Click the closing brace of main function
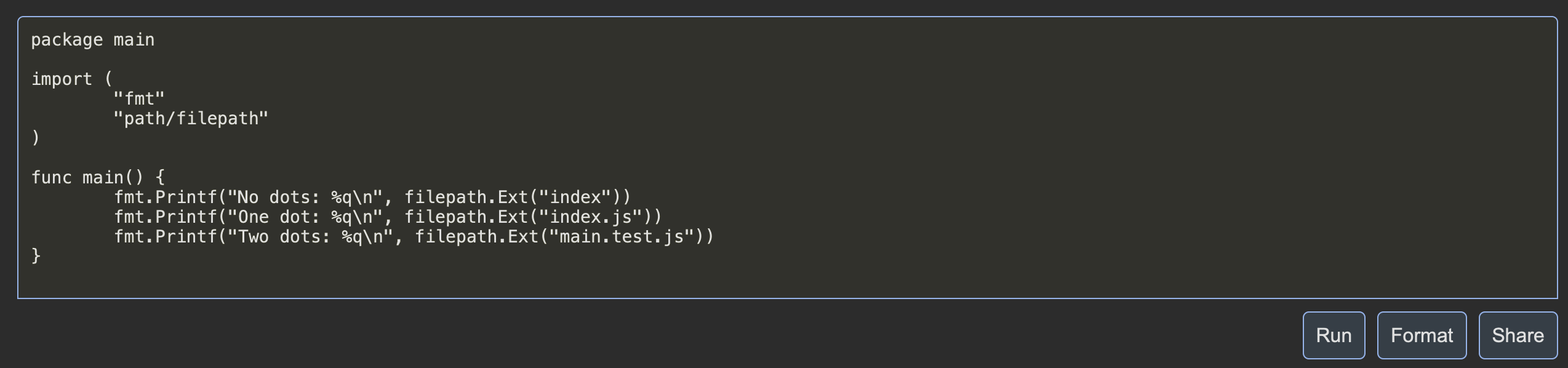This screenshot has width=1568, height=368. point(37,255)
